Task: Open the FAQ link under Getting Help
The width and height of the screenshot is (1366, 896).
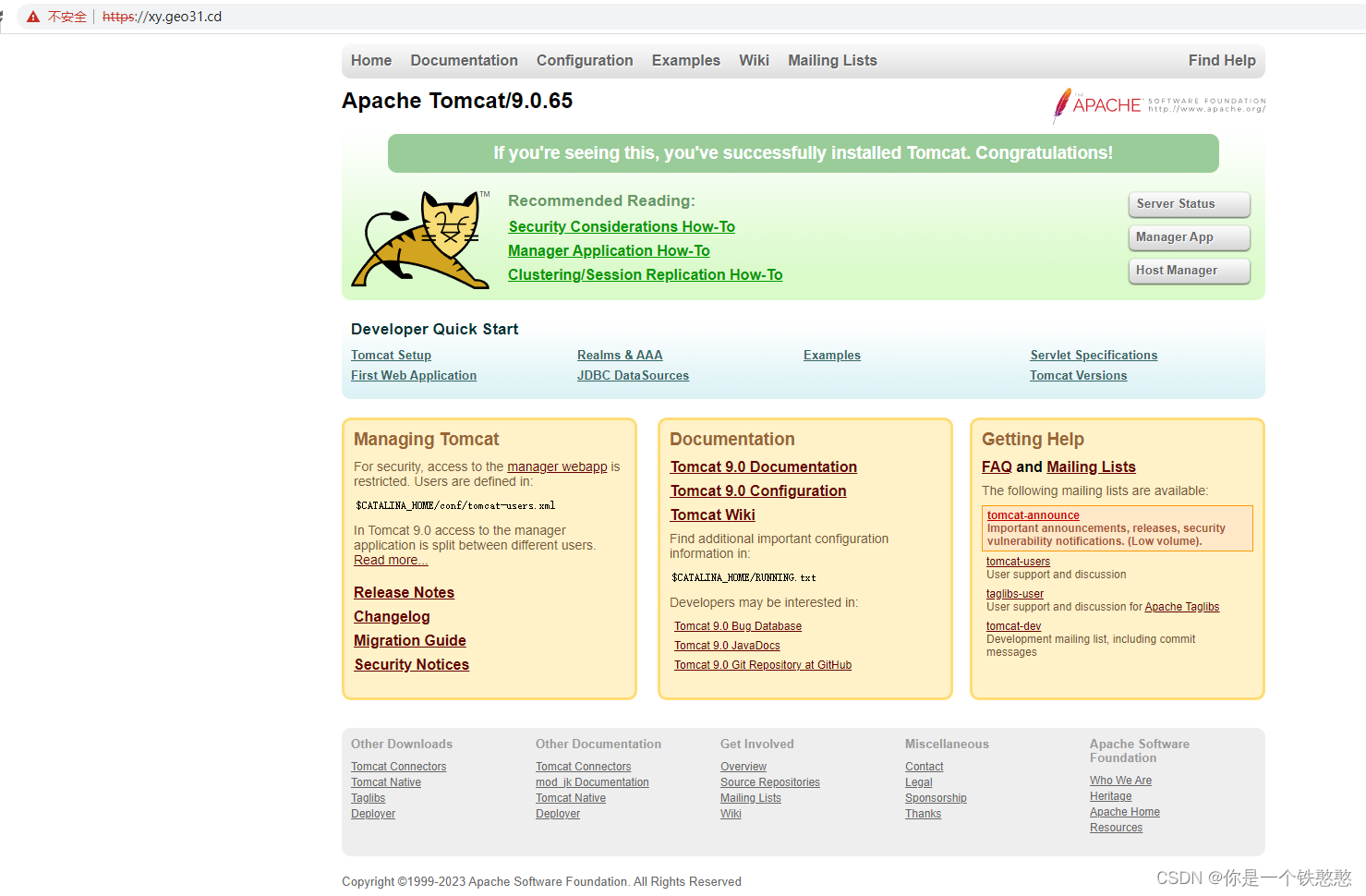Action: [997, 466]
